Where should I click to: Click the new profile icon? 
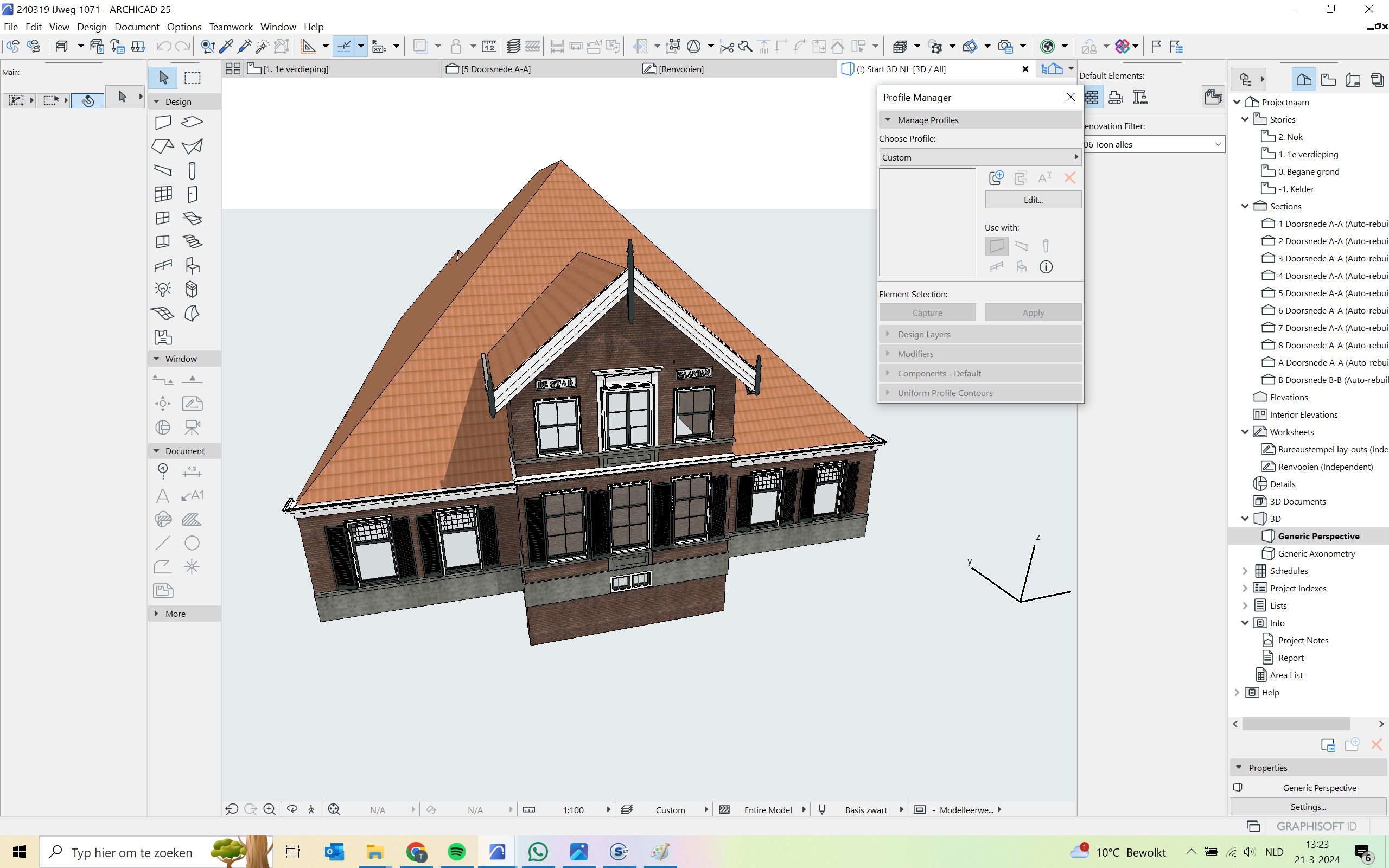[x=996, y=178]
